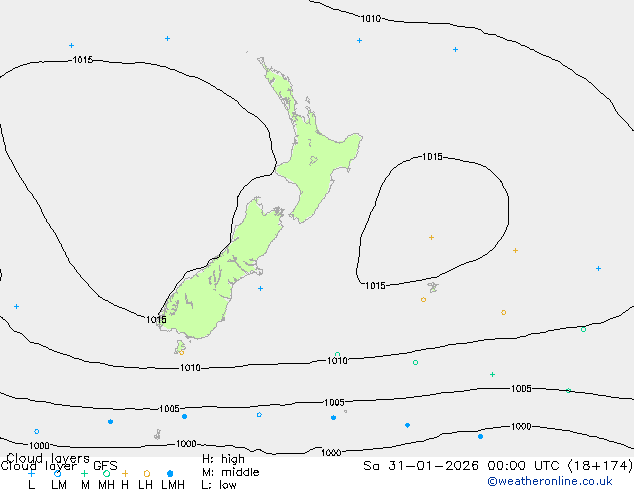Click the 'LH' legend label text
The width and height of the screenshot is (634, 490).
(x=146, y=485)
